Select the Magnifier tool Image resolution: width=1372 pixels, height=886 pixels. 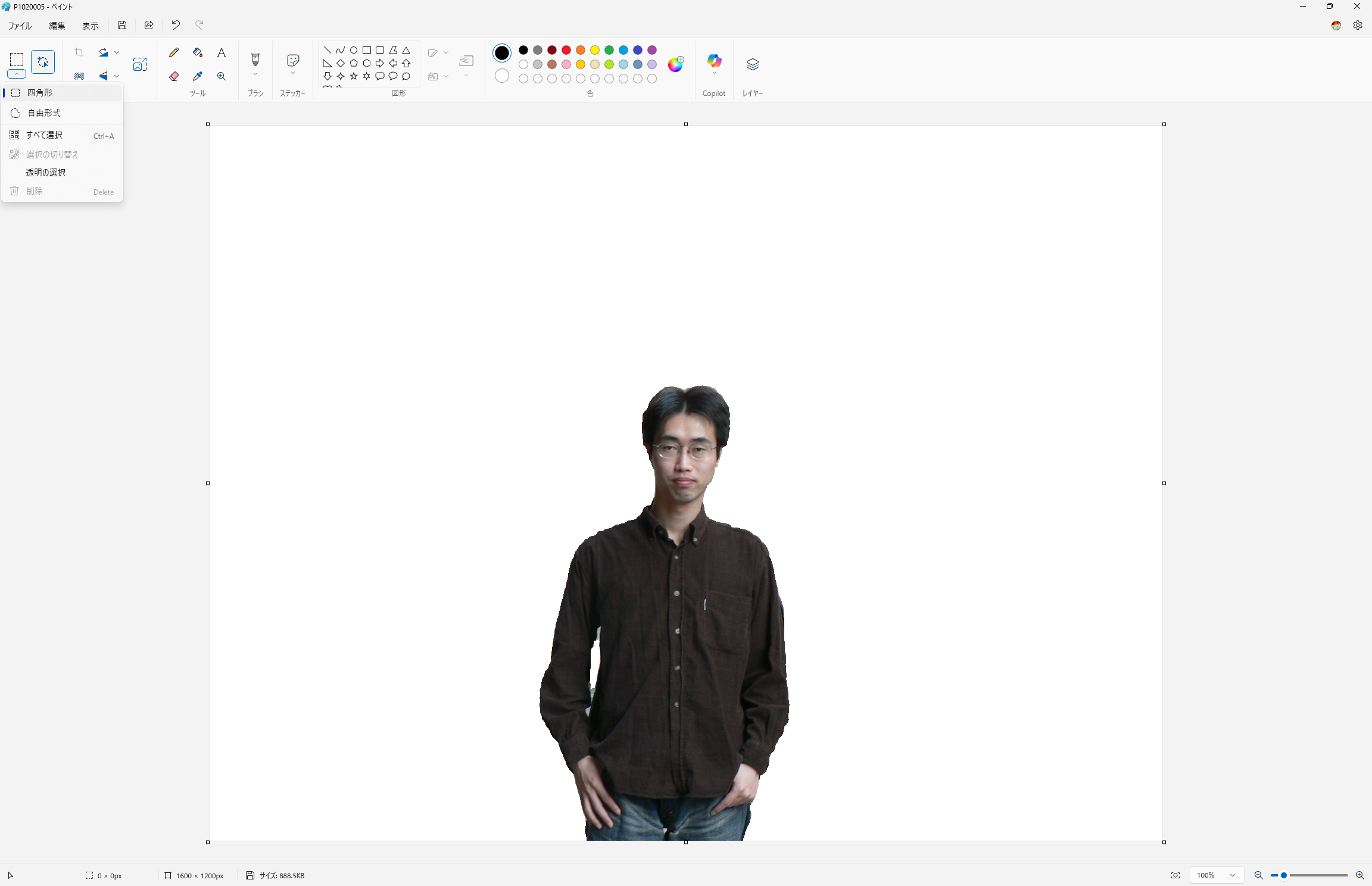pos(221,76)
